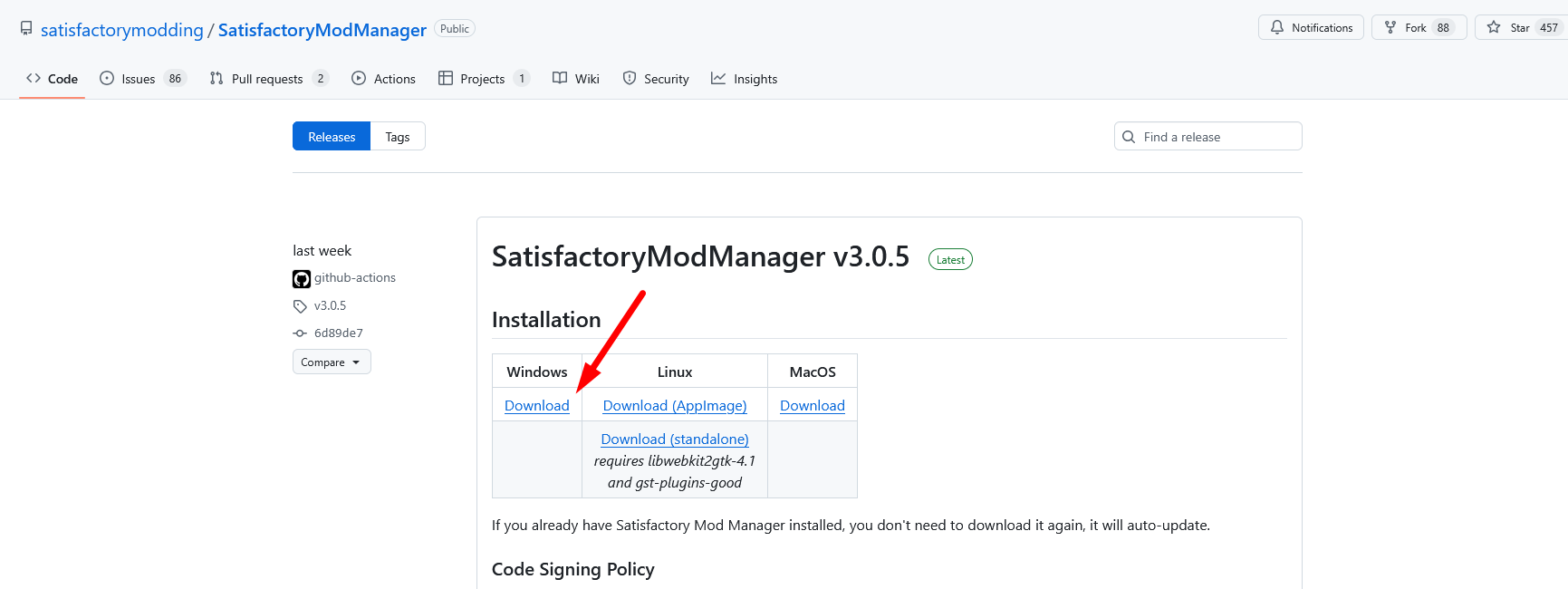Click the Linux Download (AppImage) link

coord(674,406)
